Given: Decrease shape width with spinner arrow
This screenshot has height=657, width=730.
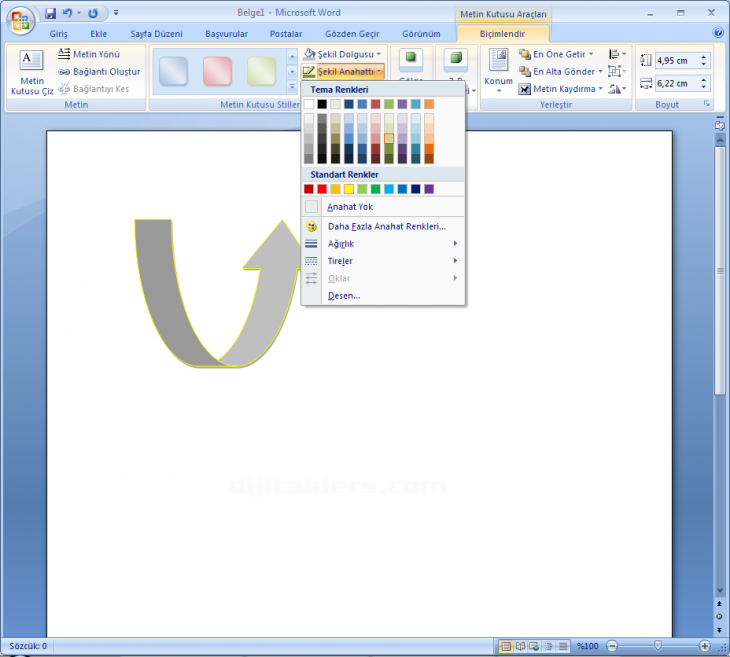Looking at the screenshot, I should (x=703, y=87).
